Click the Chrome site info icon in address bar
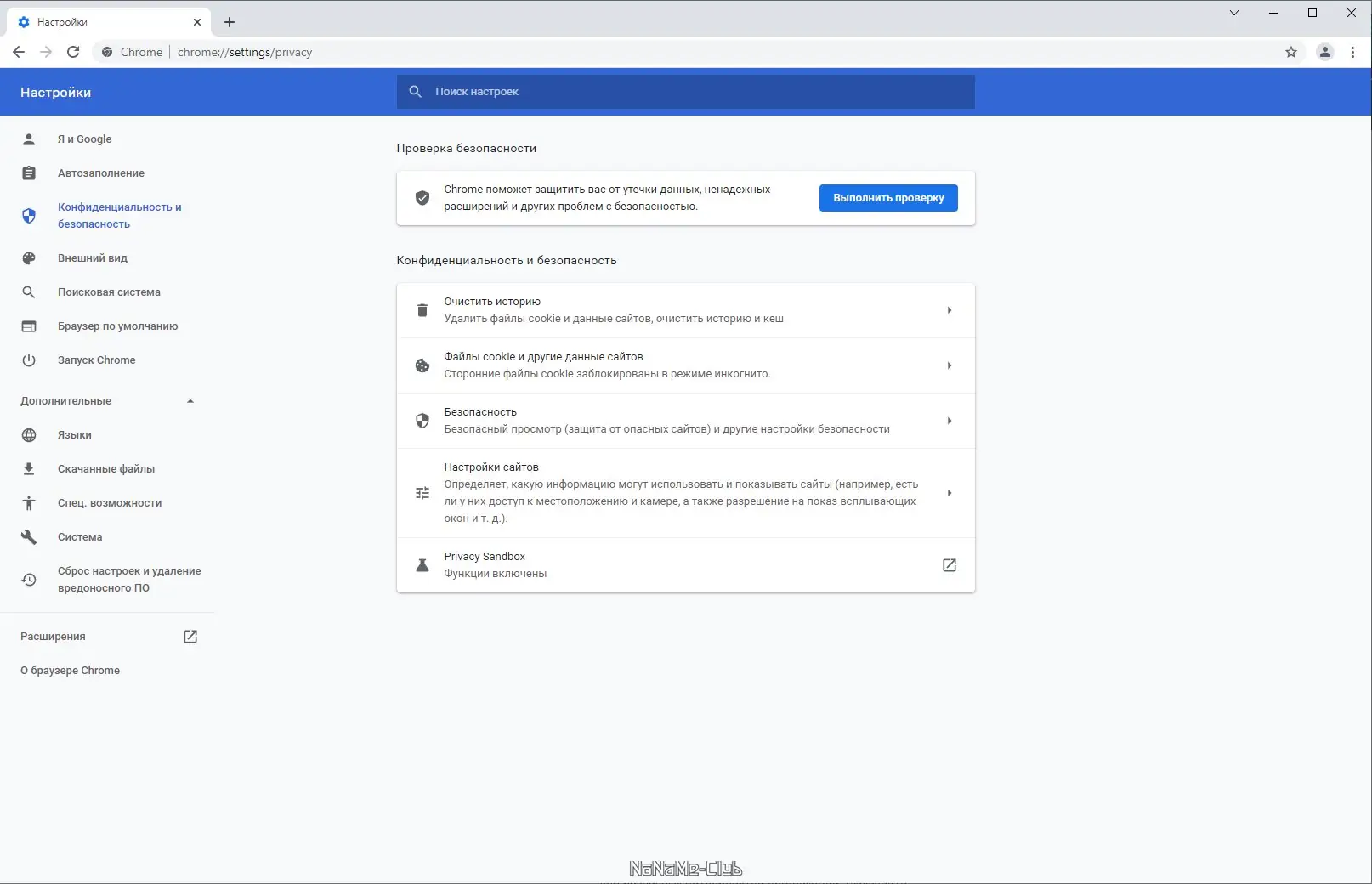Image resolution: width=1372 pixels, height=884 pixels. click(x=107, y=52)
